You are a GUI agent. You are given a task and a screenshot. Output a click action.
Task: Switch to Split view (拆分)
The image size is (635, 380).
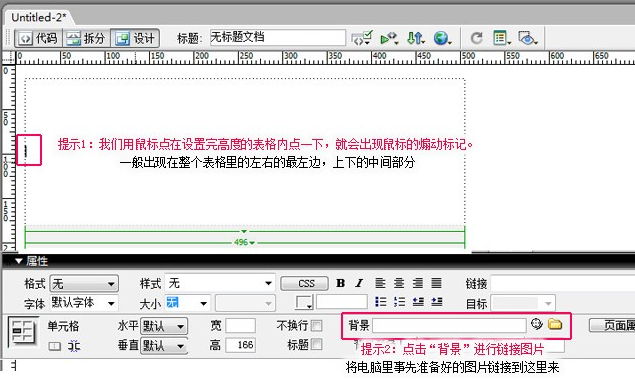[x=86, y=38]
